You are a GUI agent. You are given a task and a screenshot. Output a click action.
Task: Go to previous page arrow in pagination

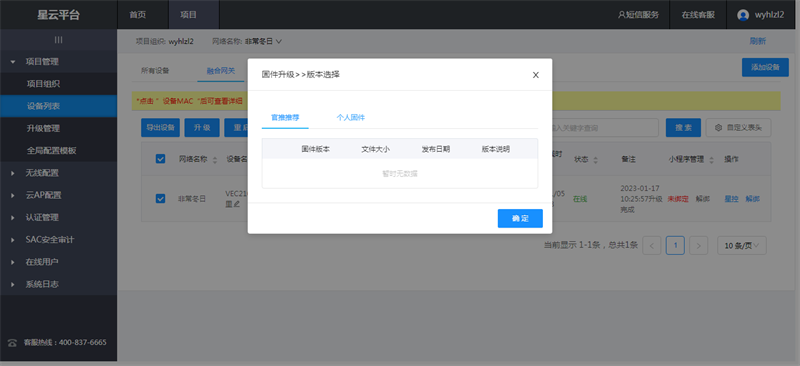pyautogui.click(x=652, y=246)
